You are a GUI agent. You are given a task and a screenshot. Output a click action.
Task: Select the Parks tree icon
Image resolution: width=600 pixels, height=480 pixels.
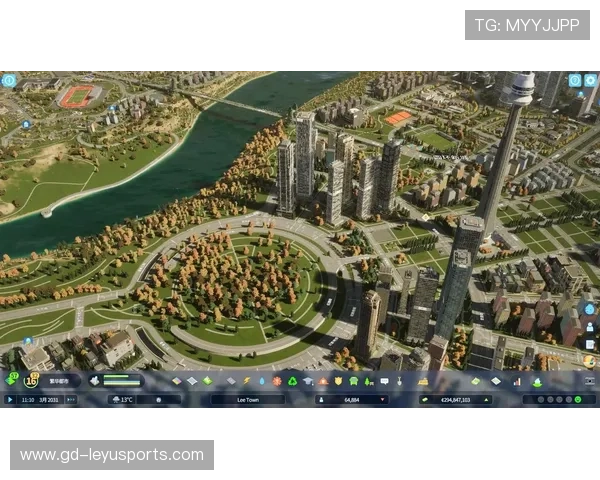369,381
